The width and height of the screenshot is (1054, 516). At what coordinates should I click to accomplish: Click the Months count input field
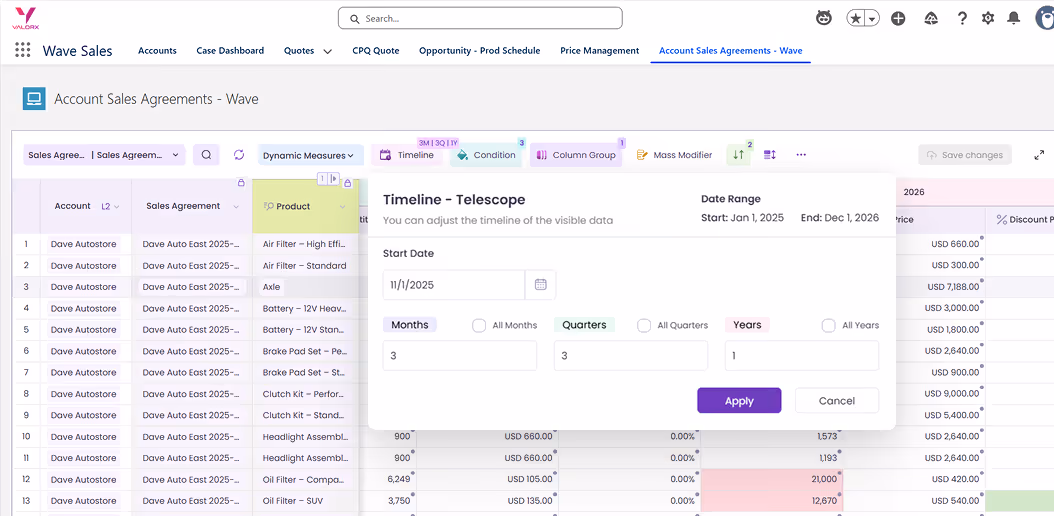(x=460, y=355)
